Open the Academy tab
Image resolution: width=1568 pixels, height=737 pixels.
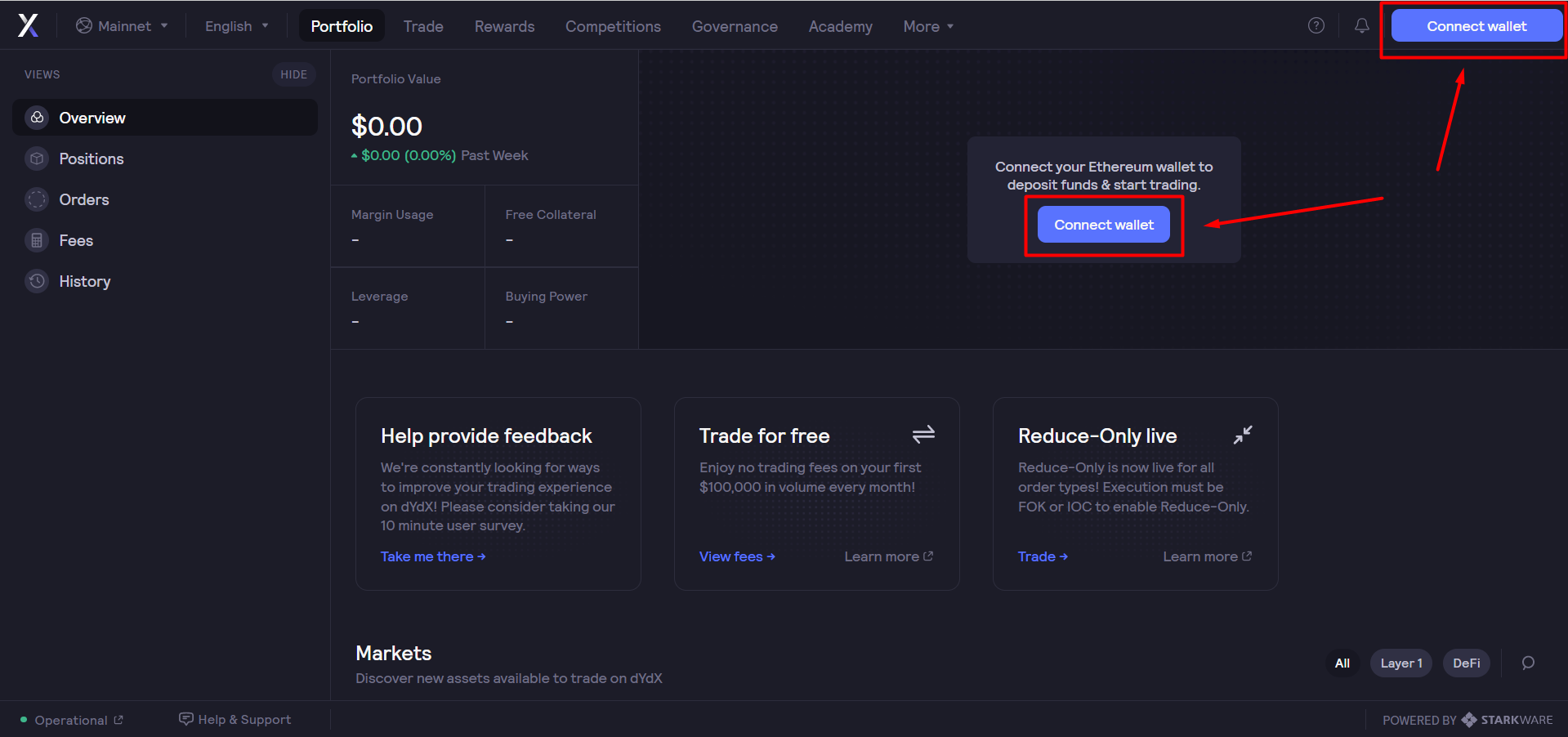pos(840,26)
